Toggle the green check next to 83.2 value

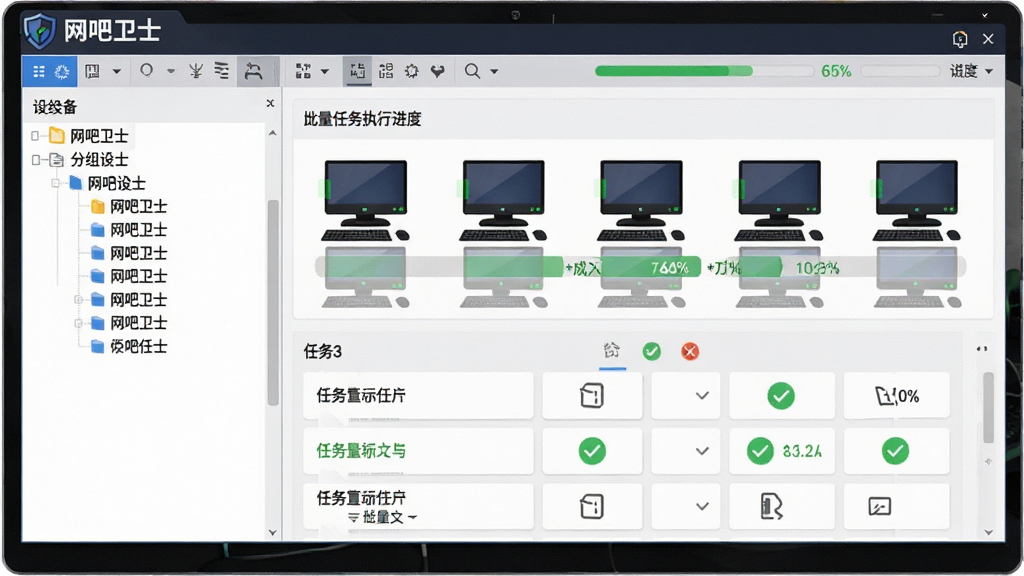tap(760, 451)
